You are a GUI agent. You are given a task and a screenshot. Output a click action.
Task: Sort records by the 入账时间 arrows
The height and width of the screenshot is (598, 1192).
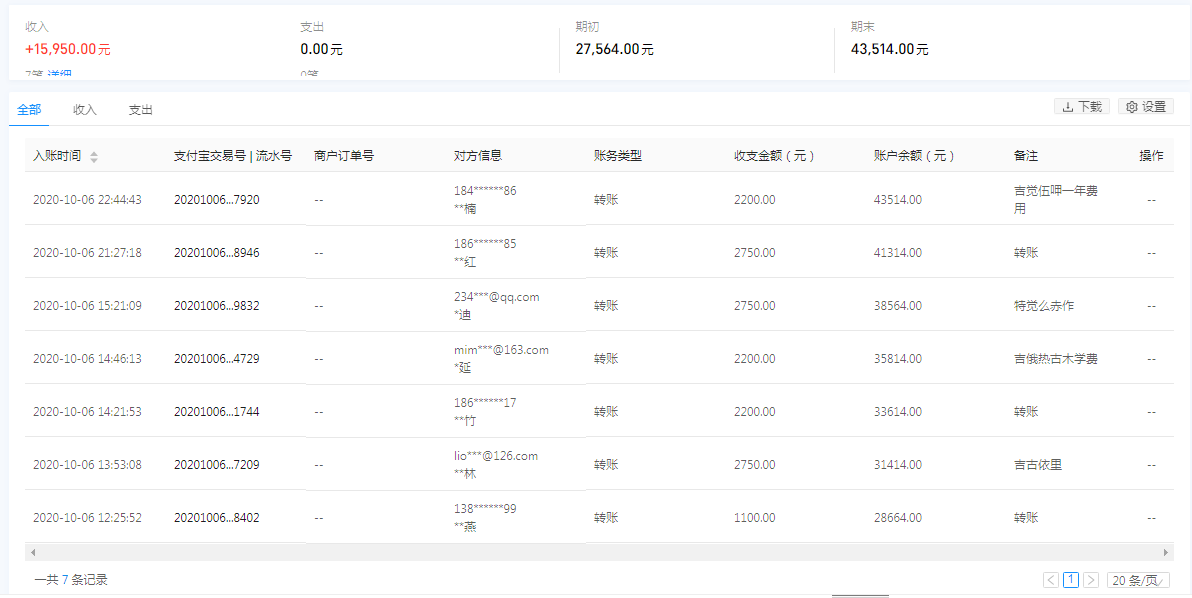click(x=94, y=157)
